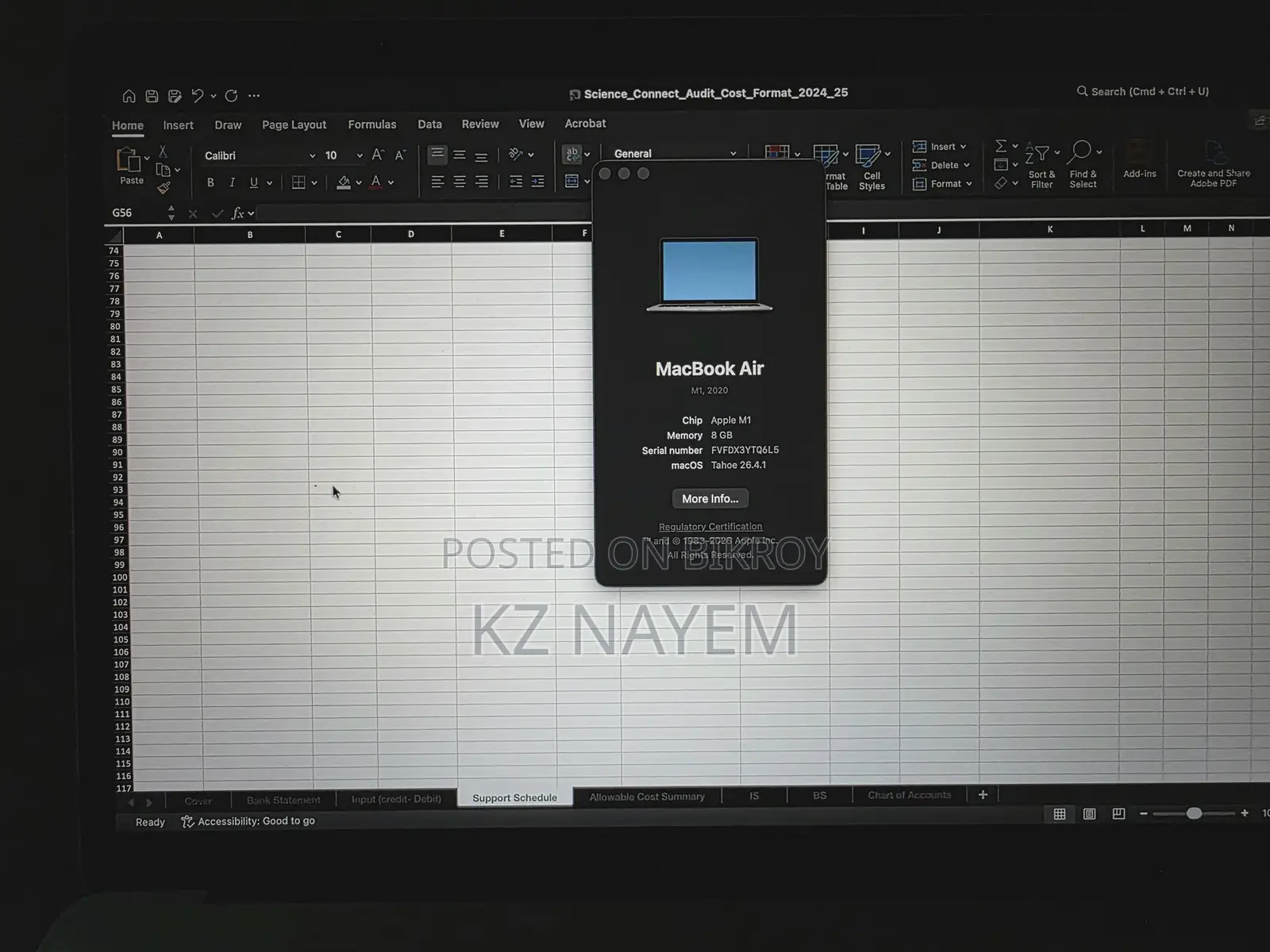Open the Review ribbon tab

pos(480,124)
